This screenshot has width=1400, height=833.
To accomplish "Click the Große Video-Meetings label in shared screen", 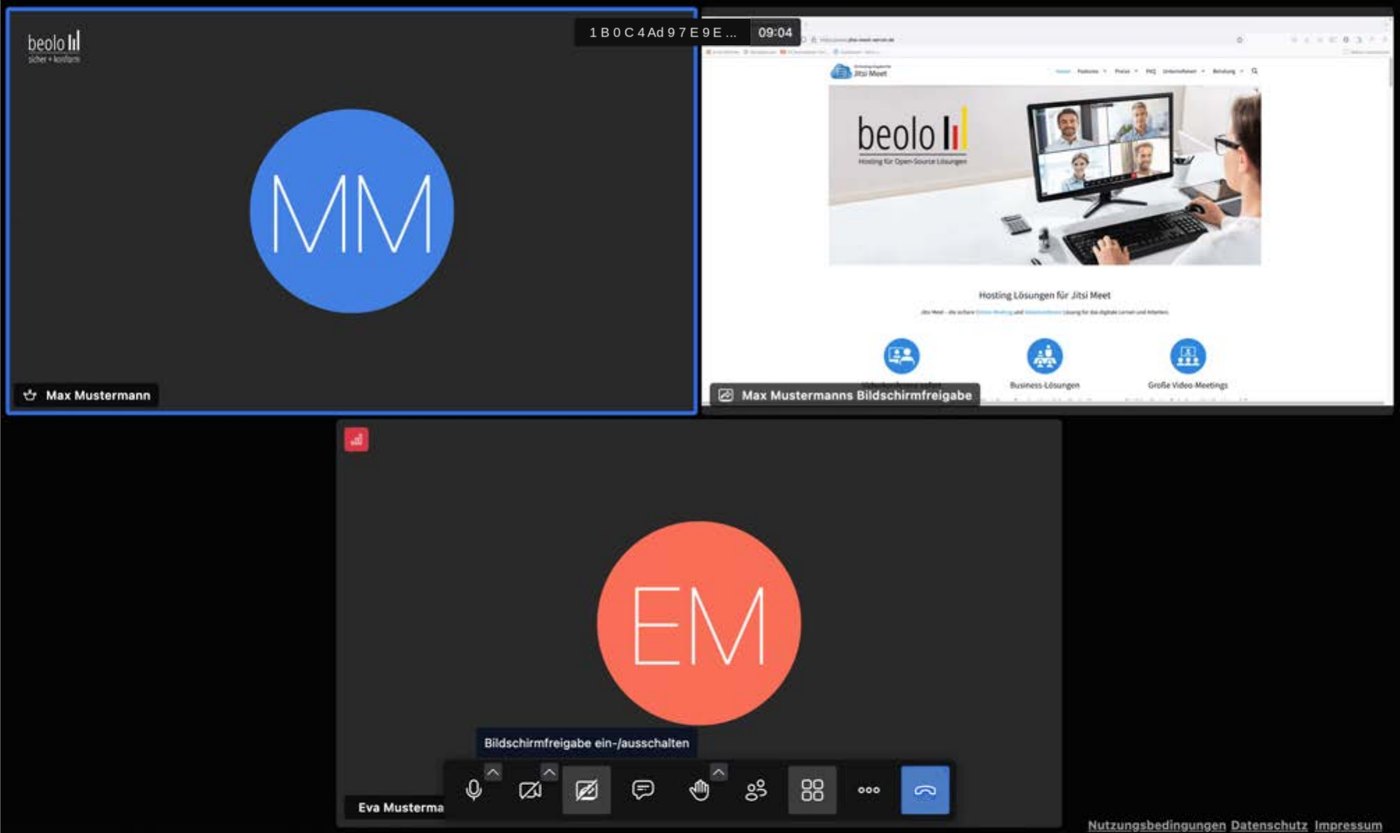I will click(1188, 385).
